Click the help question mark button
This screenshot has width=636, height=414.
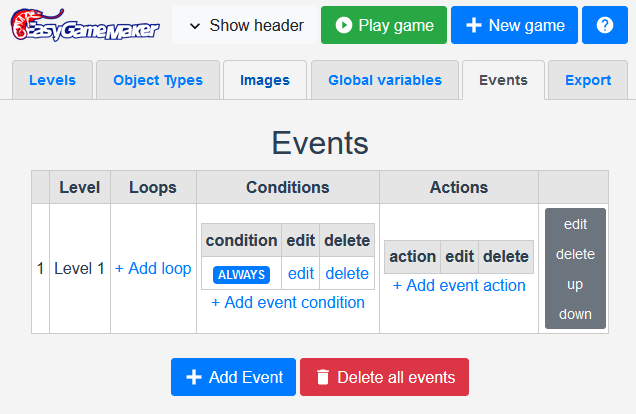(605, 25)
